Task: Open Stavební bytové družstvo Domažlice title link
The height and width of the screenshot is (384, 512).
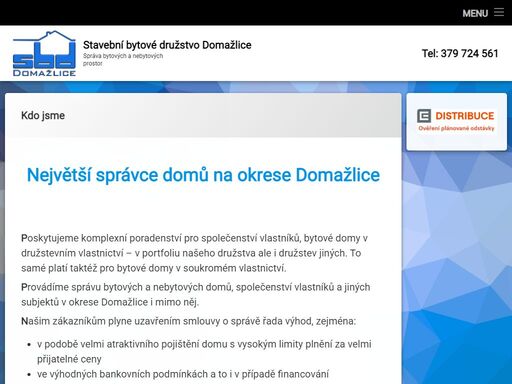Action: click(x=167, y=45)
